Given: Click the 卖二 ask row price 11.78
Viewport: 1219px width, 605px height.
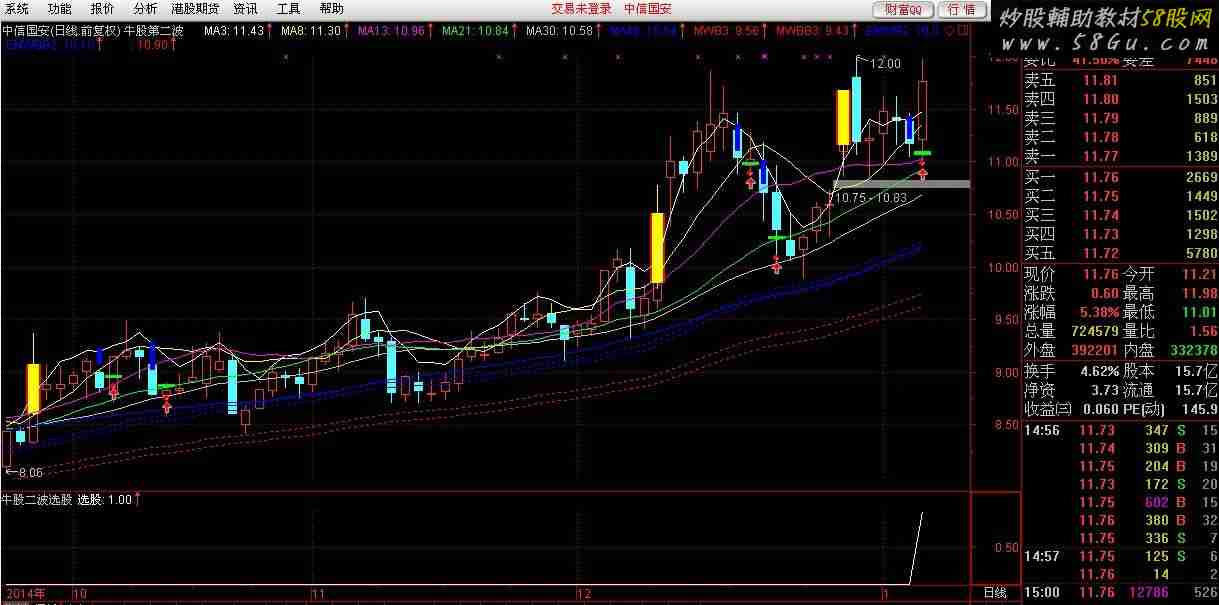Looking at the screenshot, I should pyautogui.click(x=1100, y=138).
